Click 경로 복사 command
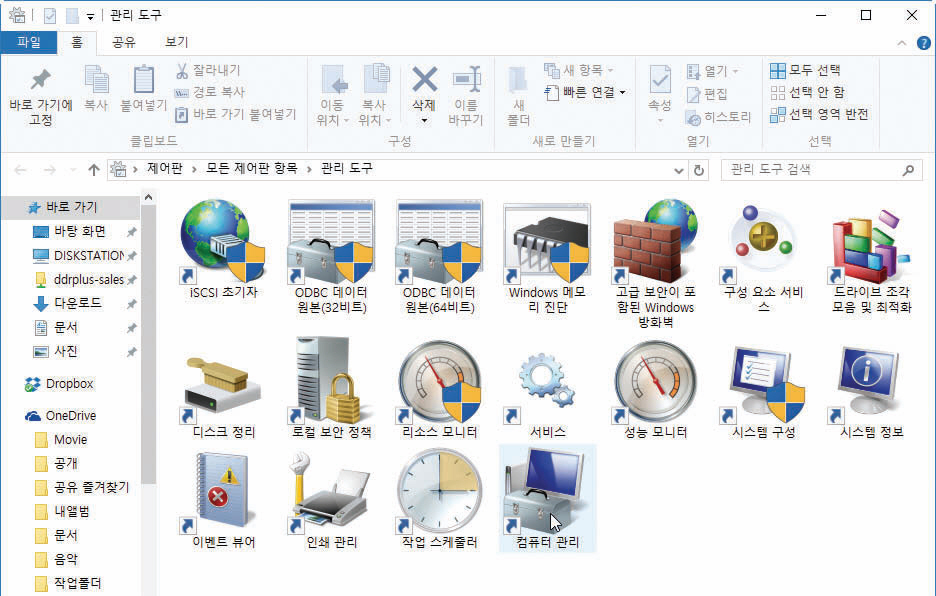This screenshot has height=596, width=936. tap(210, 92)
